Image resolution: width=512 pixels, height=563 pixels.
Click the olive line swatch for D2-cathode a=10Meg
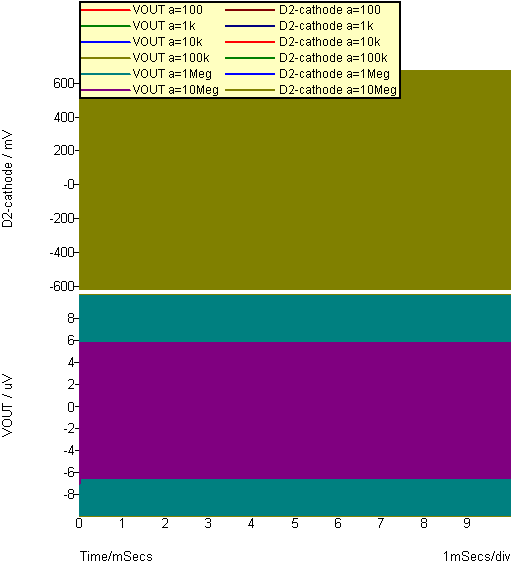tap(250, 90)
